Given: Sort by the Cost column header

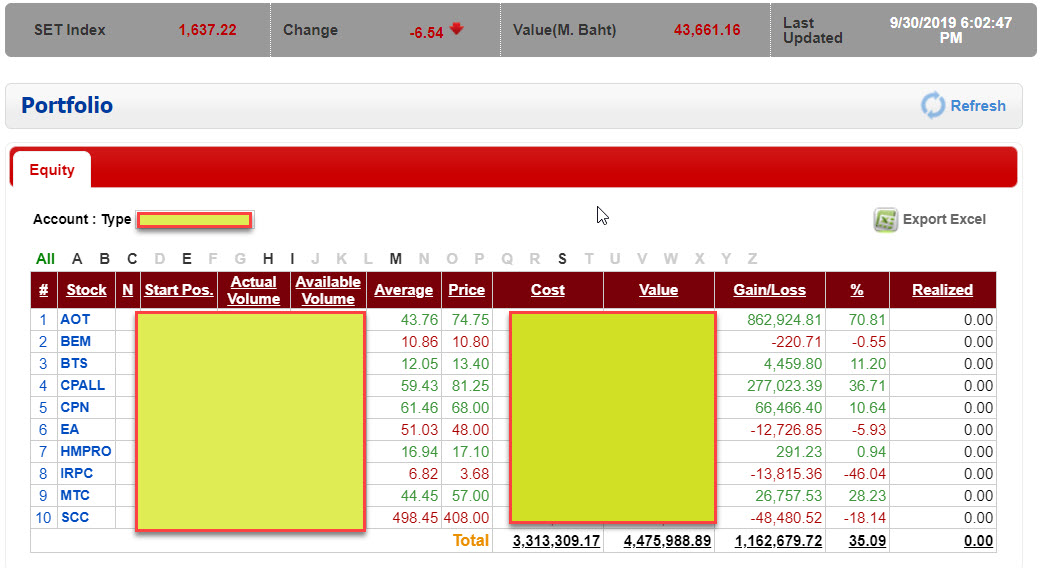Looking at the screenshot, I should point(548,290).
